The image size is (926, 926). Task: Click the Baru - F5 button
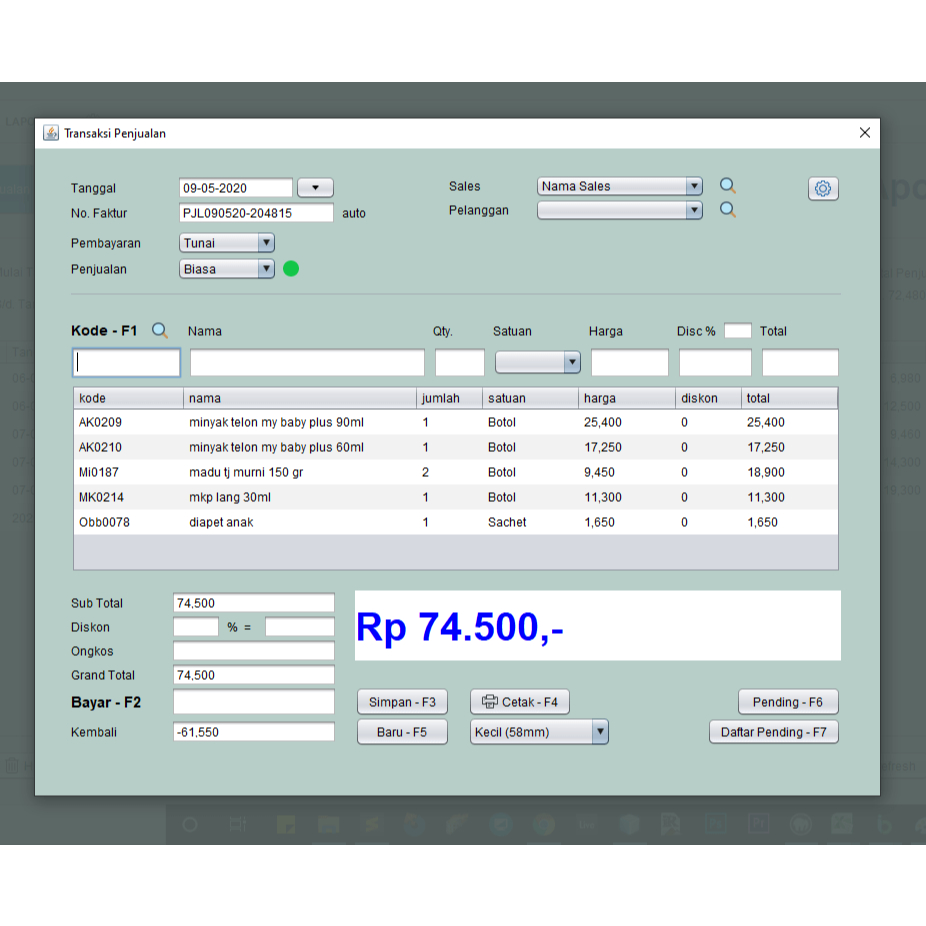402,731
